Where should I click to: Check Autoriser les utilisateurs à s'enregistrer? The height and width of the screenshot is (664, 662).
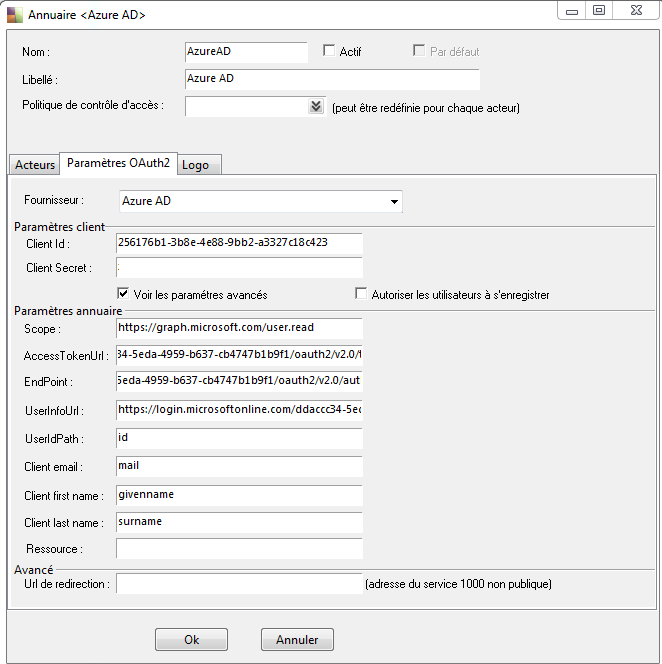pos(361,293)
